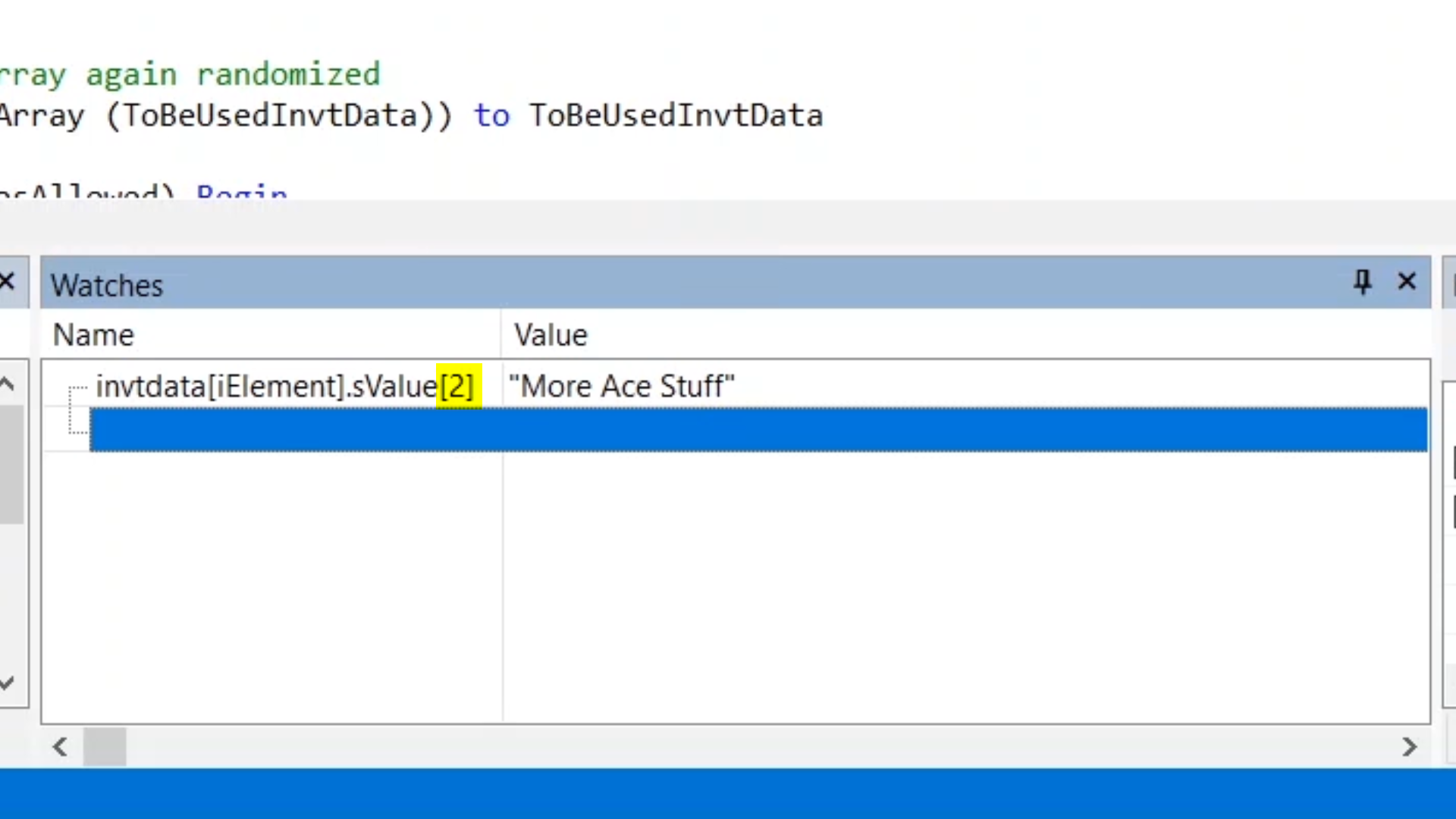Image resolution: width=1456 pixels, height=819 pixels.
Task: Click the Name column header
Action: point(93,335)
